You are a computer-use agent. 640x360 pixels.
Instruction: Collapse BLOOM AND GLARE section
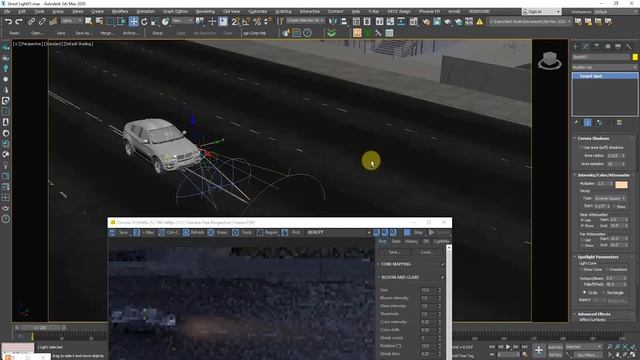click(x=400, y=277)
